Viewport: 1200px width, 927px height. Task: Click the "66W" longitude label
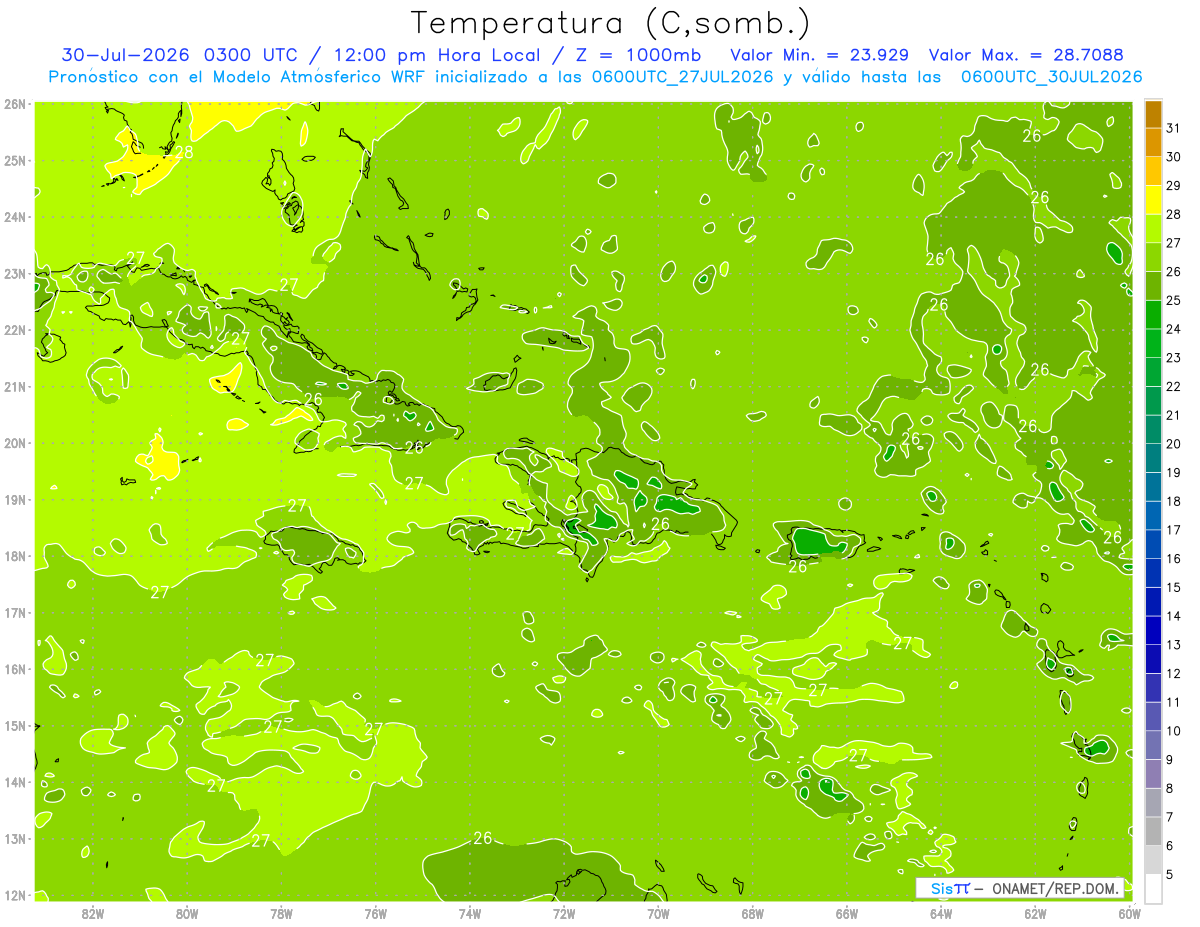point(846,913)
